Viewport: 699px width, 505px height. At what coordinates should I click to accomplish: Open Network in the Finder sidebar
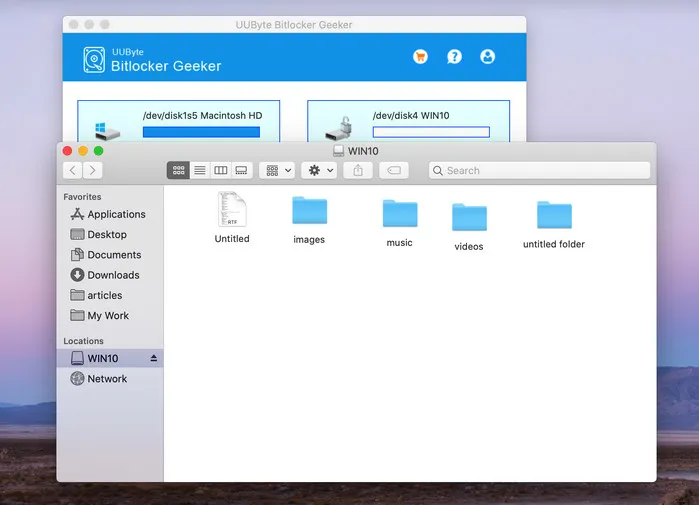click(110, 379)
